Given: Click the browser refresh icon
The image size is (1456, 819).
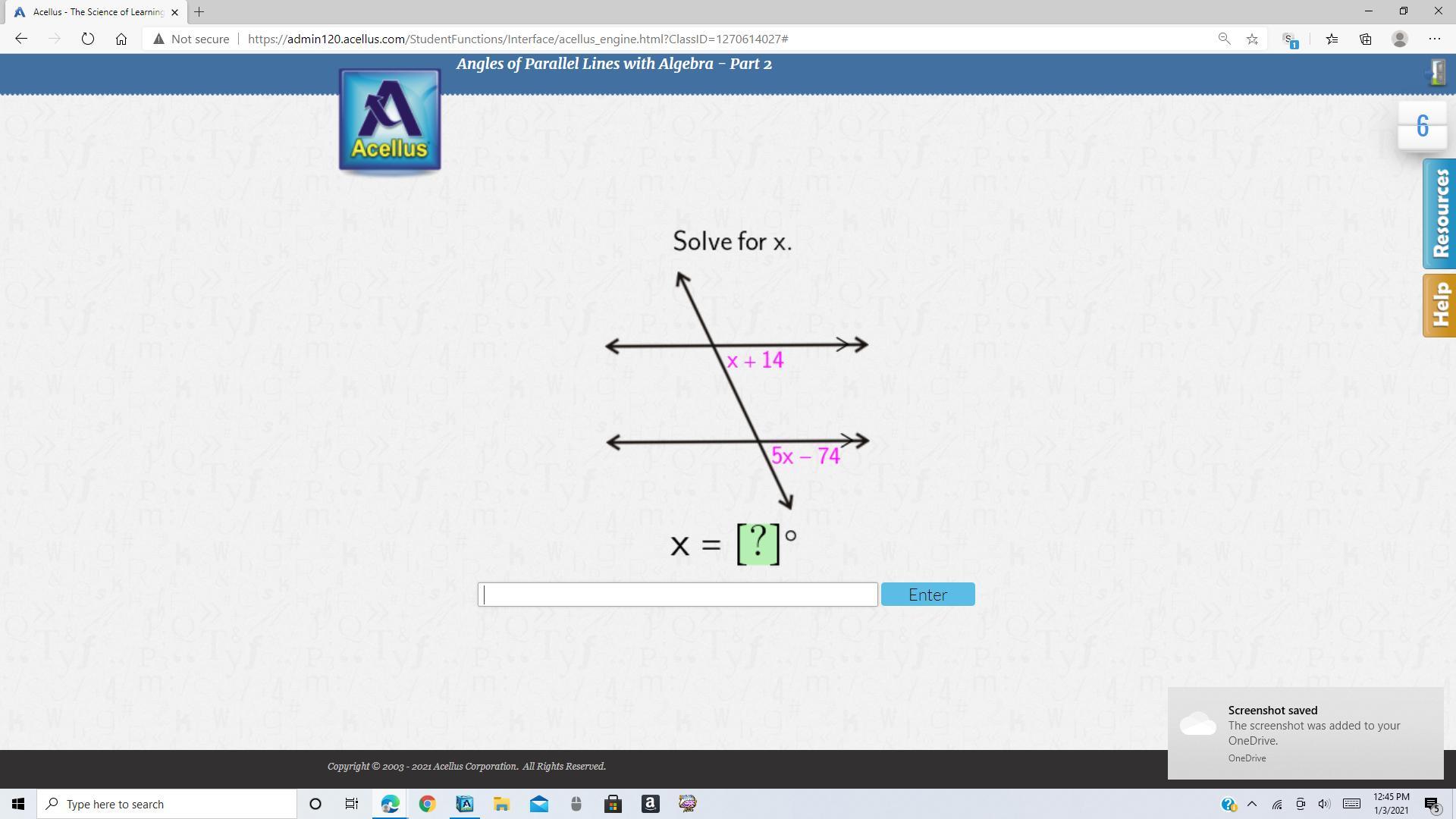Looking at the screenshot, I should tap(88, 39).
